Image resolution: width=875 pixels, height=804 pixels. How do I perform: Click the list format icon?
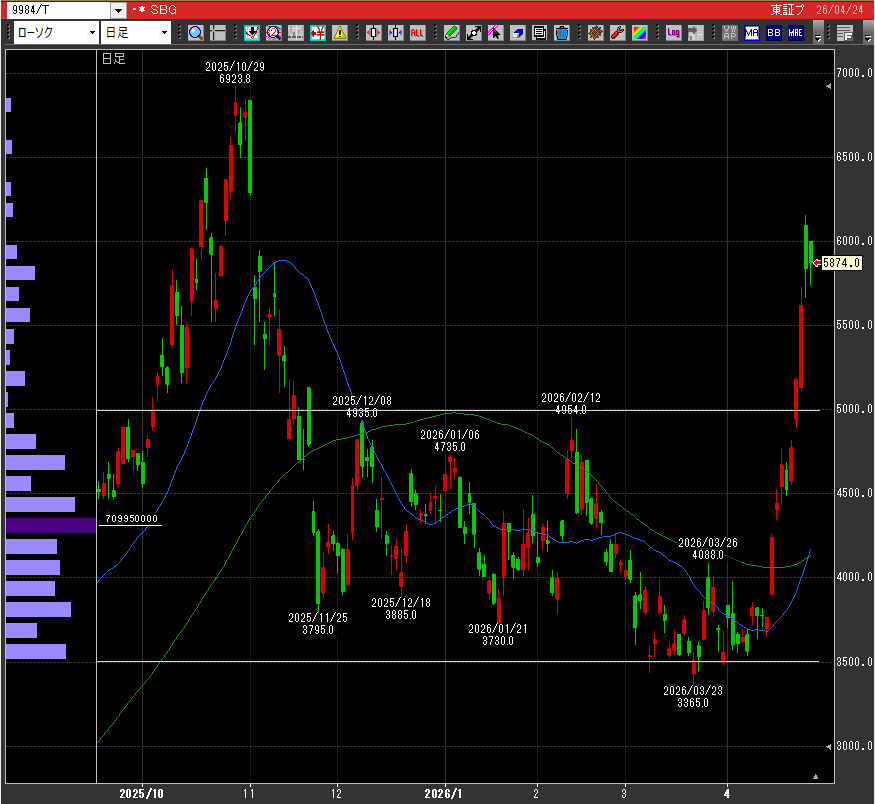point(845,33)
